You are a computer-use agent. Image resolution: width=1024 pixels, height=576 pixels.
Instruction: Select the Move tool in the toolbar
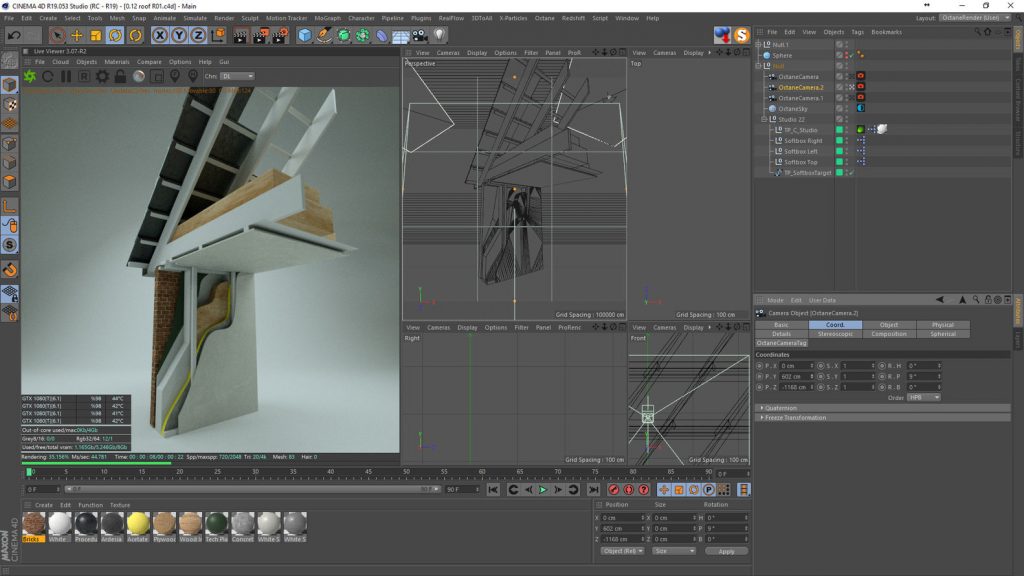[76, 35]
